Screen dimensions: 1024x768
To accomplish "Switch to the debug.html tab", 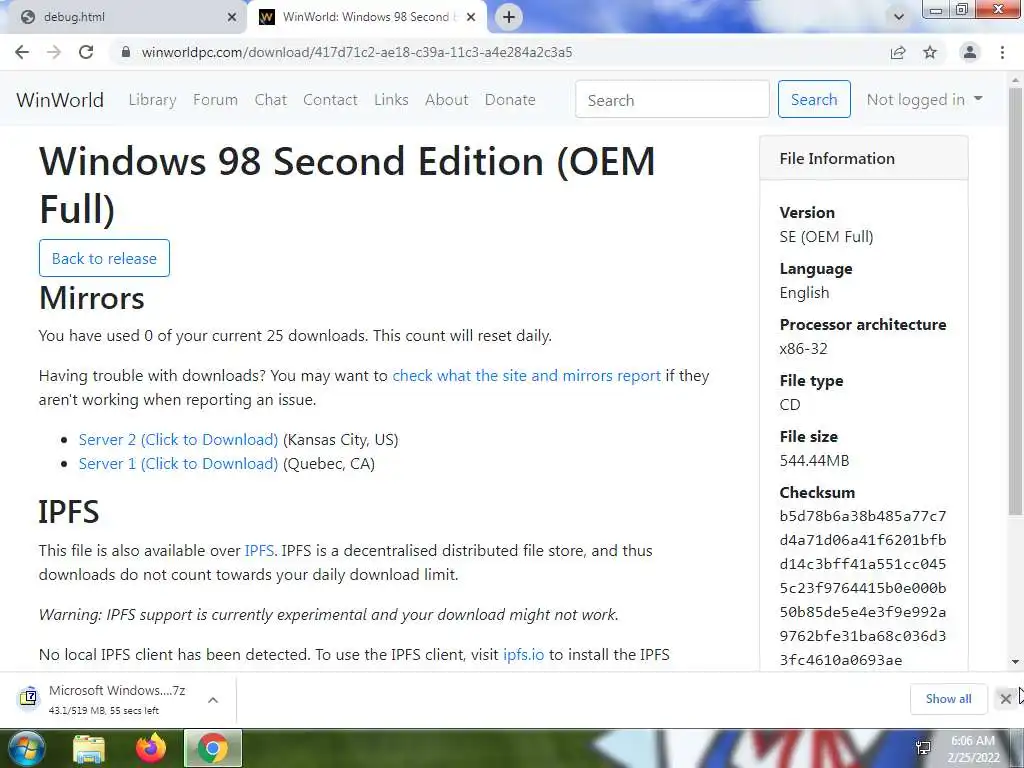I will pyautogui.click(x=124, y=17).
